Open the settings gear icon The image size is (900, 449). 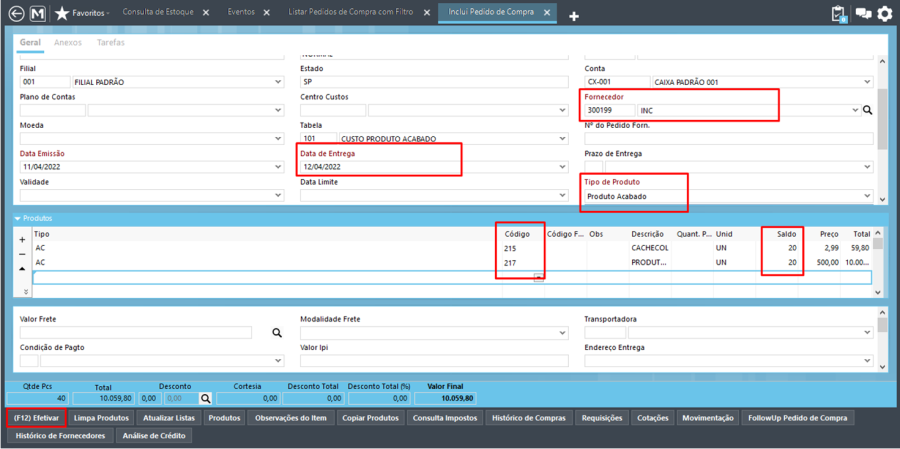(886, 13)
